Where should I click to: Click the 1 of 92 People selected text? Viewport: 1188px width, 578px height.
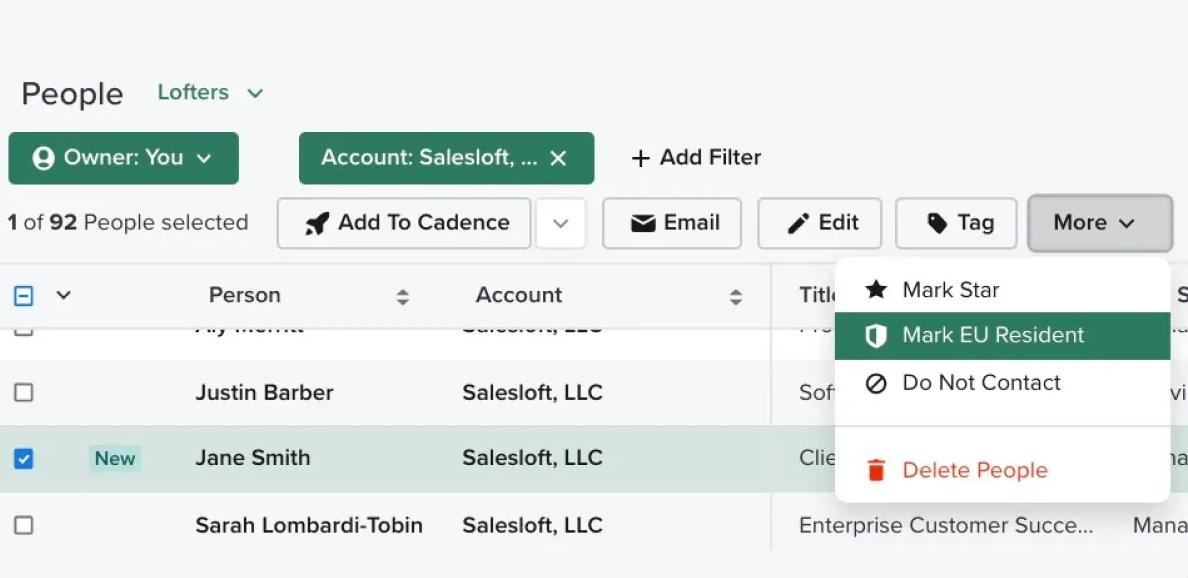coord(128,223)
